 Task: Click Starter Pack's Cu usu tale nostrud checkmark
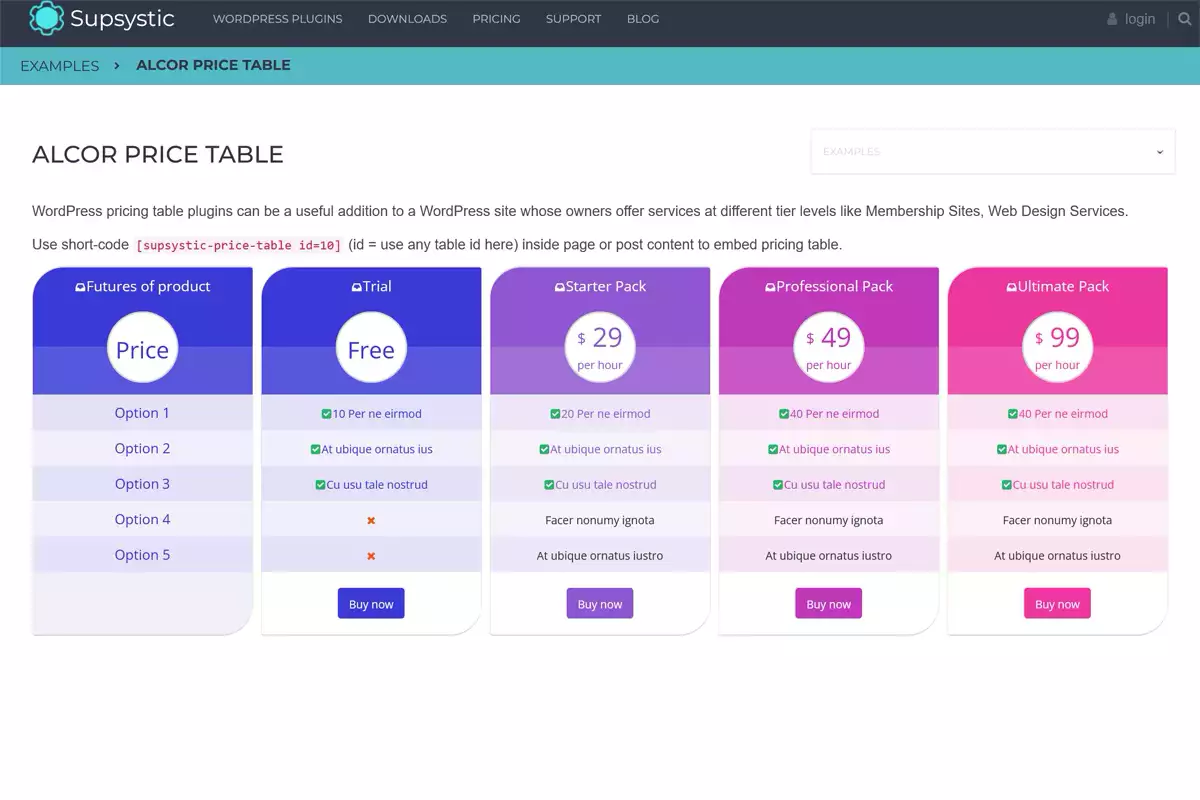pos(549,485)
